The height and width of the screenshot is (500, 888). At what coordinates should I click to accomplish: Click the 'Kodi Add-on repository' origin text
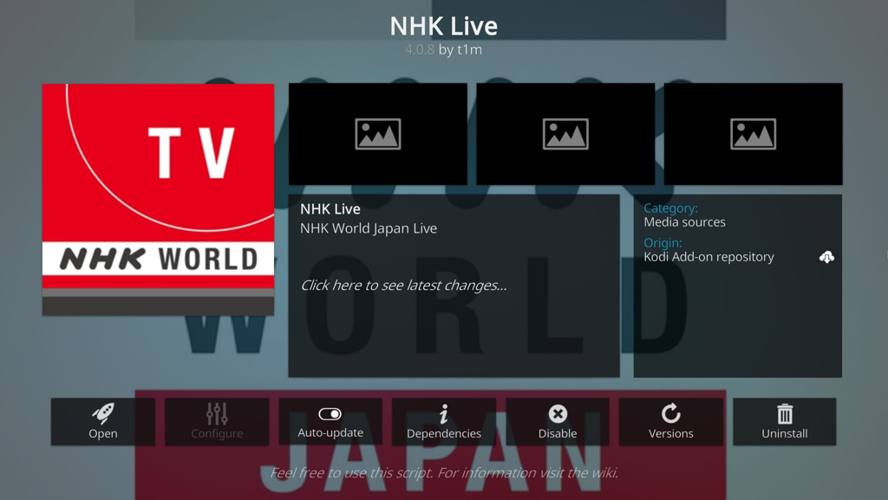pos(708,257)
